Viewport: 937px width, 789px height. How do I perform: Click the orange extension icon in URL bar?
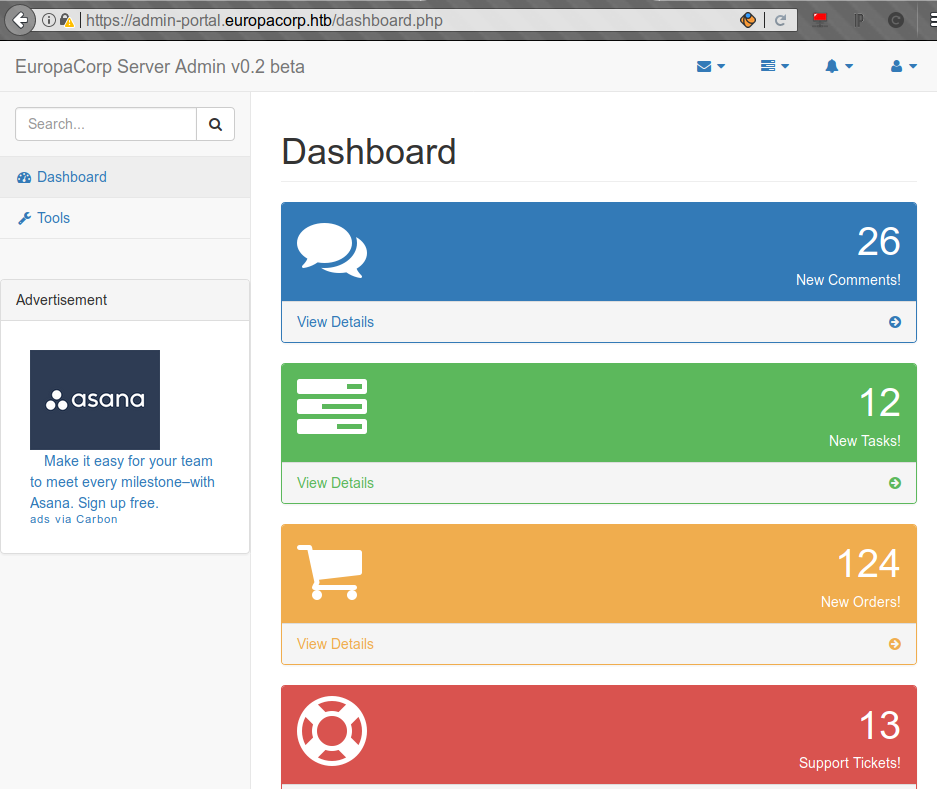(x=747, y=20)
